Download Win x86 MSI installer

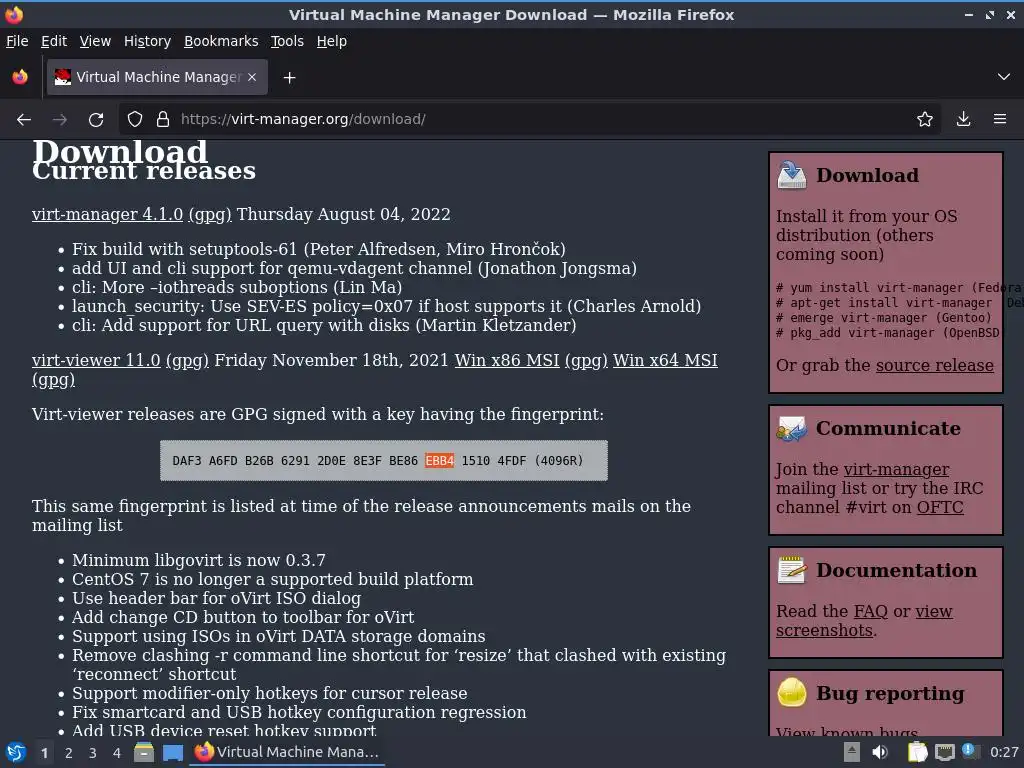[x=507, y=360]
